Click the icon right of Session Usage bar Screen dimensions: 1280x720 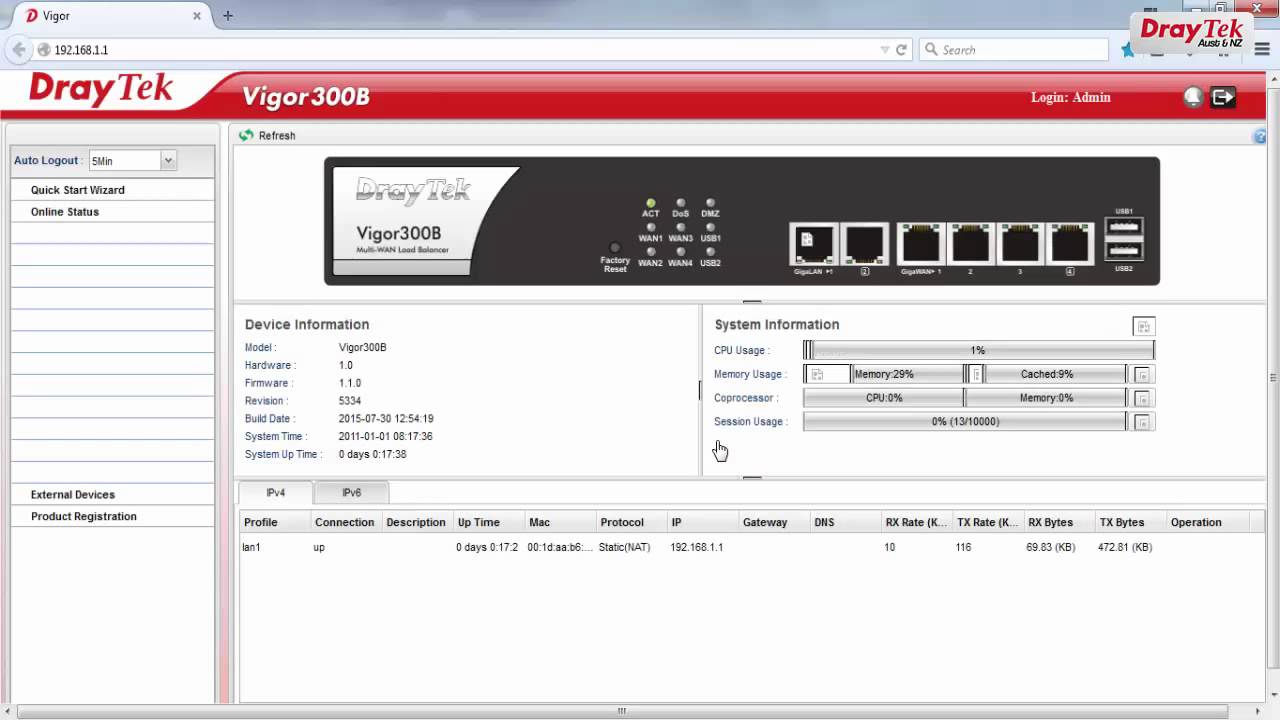(1142, 422)
